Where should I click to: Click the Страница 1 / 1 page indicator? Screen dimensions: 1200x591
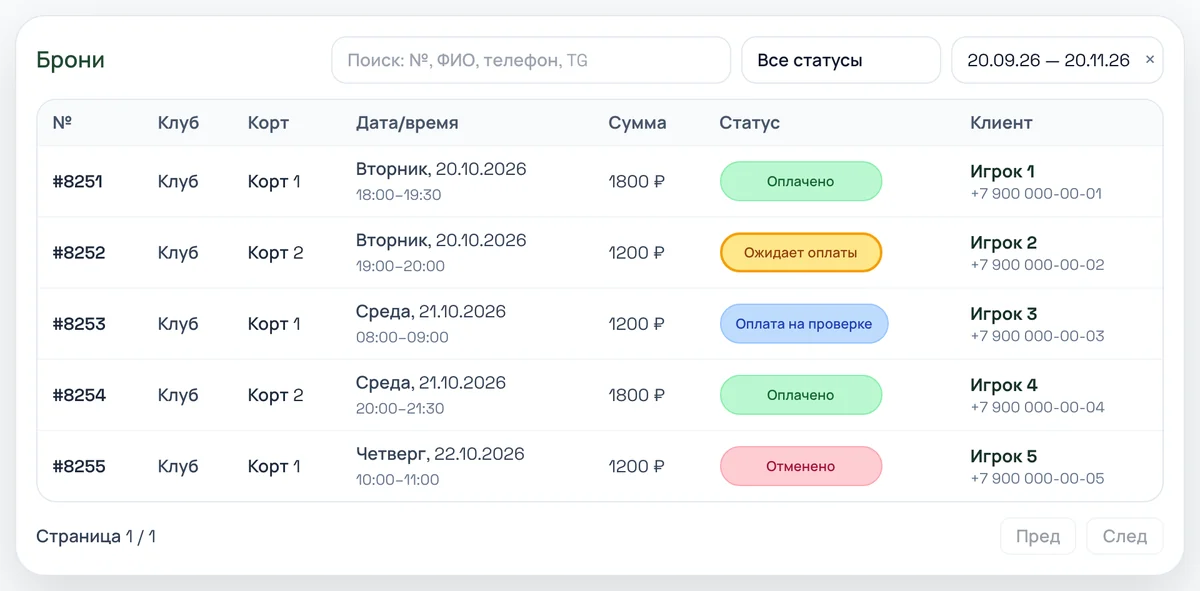(x=96, y=536)
